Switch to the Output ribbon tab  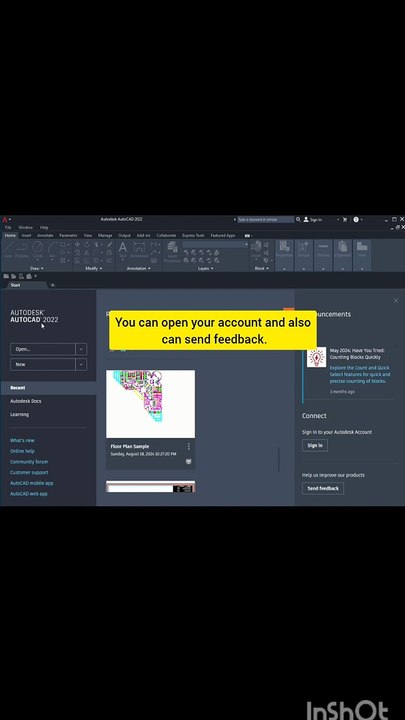pyautogui.click(x=124, y=236)
